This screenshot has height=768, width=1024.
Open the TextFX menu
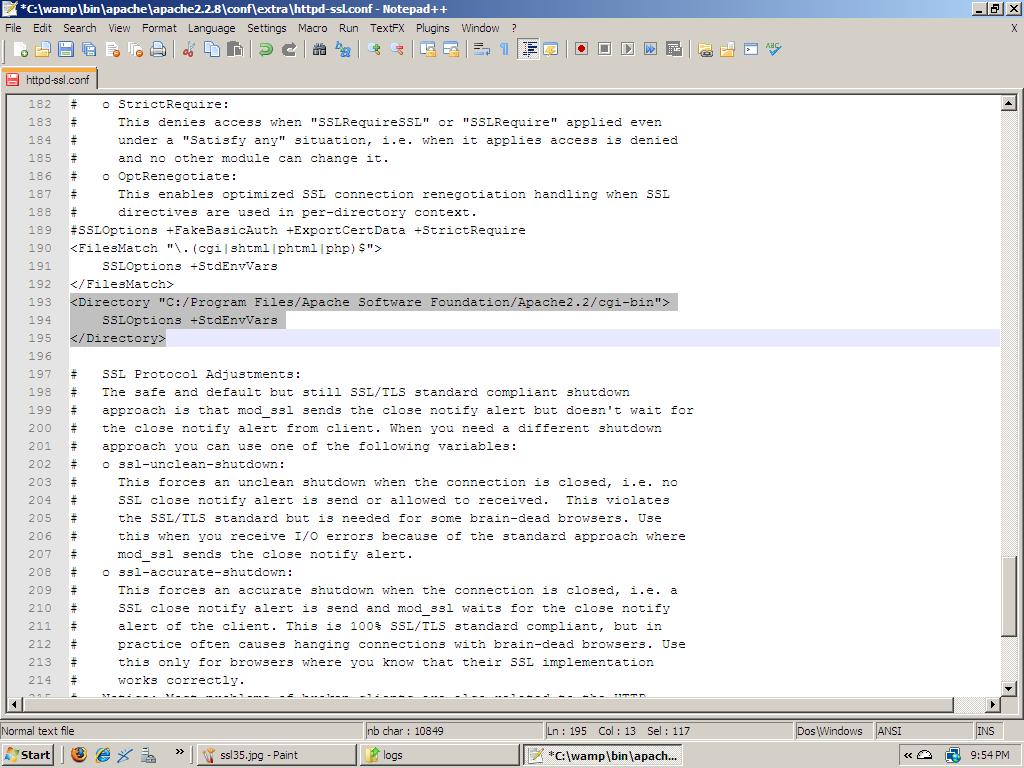click(387, 28)
